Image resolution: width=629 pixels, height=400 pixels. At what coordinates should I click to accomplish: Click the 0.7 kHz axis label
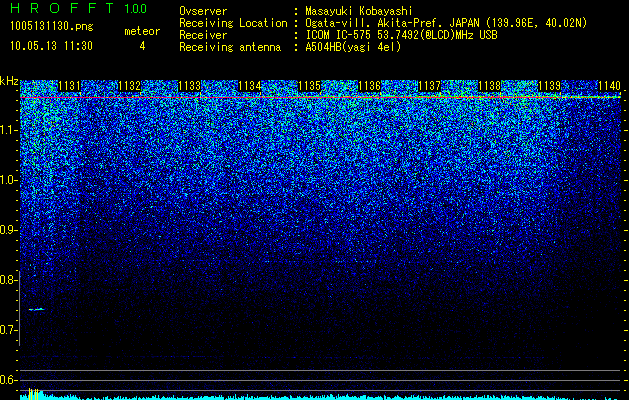8,330
